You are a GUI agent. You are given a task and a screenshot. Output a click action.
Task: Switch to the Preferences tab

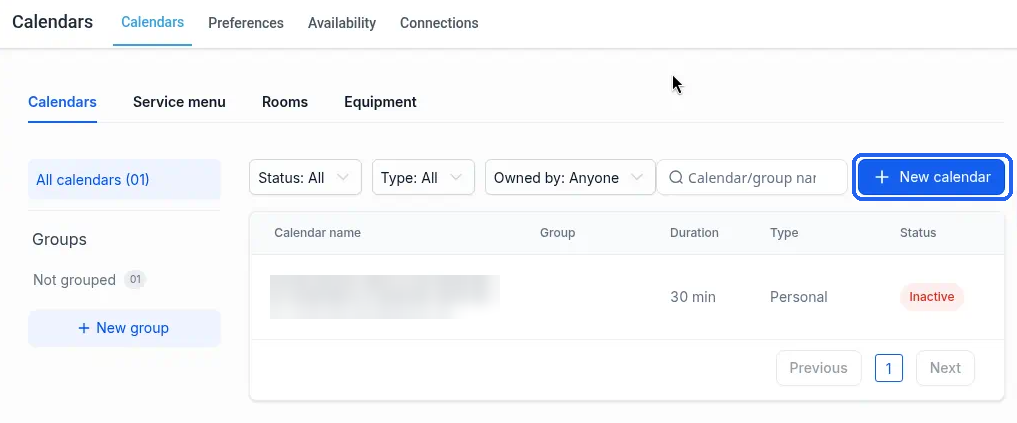click(246, 23)
